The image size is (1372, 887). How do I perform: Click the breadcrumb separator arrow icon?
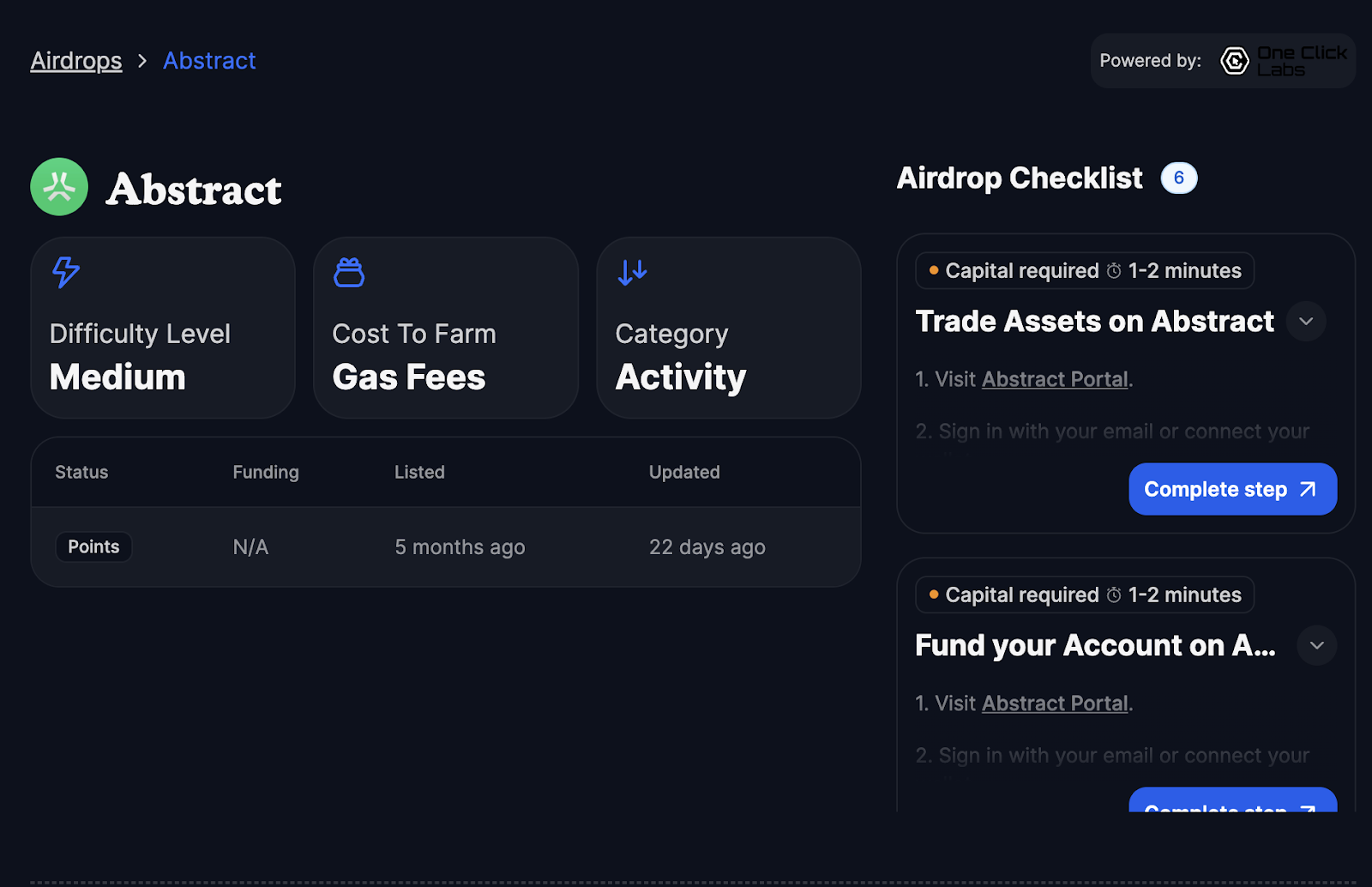coord(142,61)
